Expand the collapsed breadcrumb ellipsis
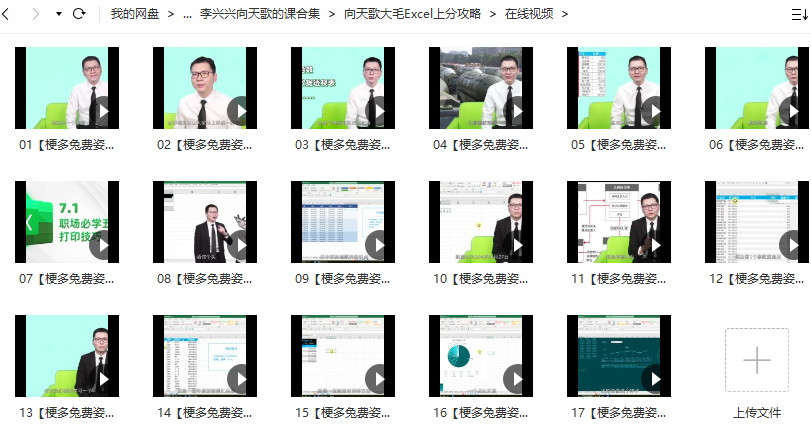Image resolution: width=811 pixels, height=434 pixels. pyautogui.click(x=188, y=14)
